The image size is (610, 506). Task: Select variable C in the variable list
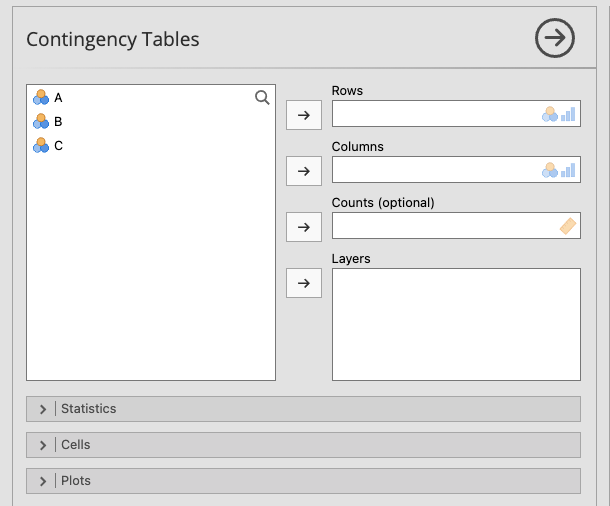[58, 145]
